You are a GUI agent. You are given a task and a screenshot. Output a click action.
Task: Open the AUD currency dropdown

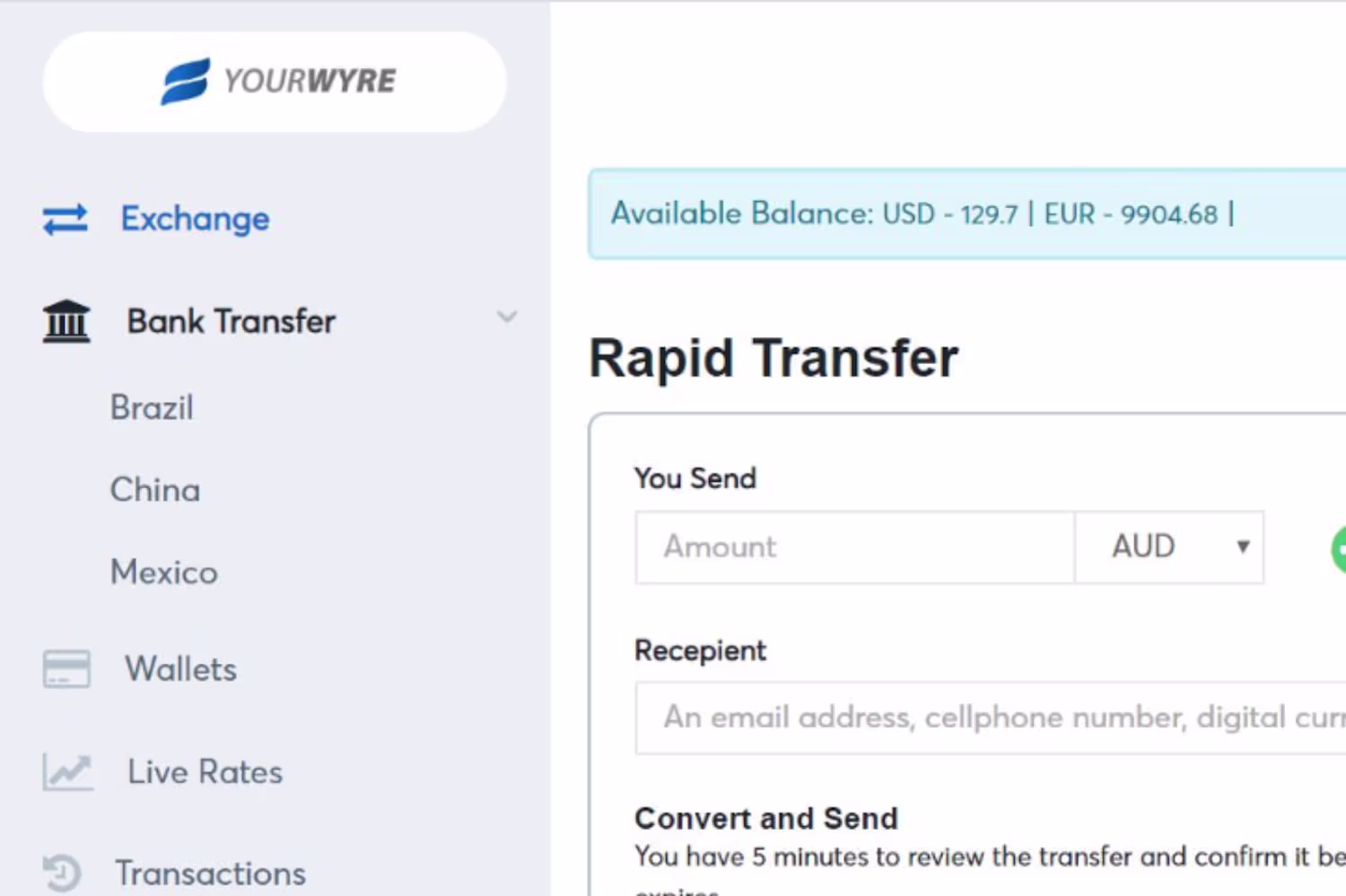pos(1169,547)
